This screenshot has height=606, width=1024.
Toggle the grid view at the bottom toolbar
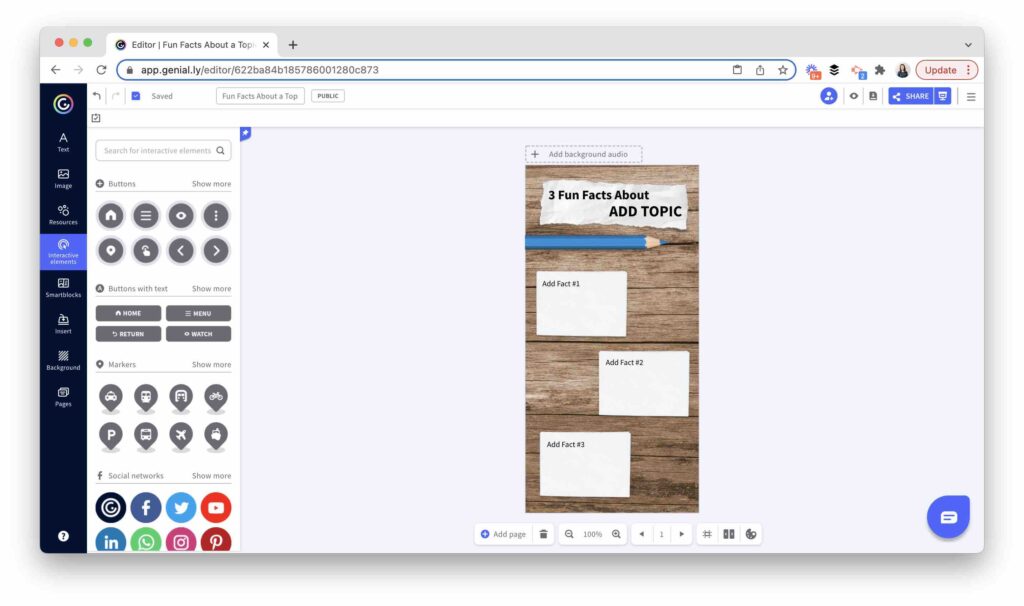(x=707, y=534)
